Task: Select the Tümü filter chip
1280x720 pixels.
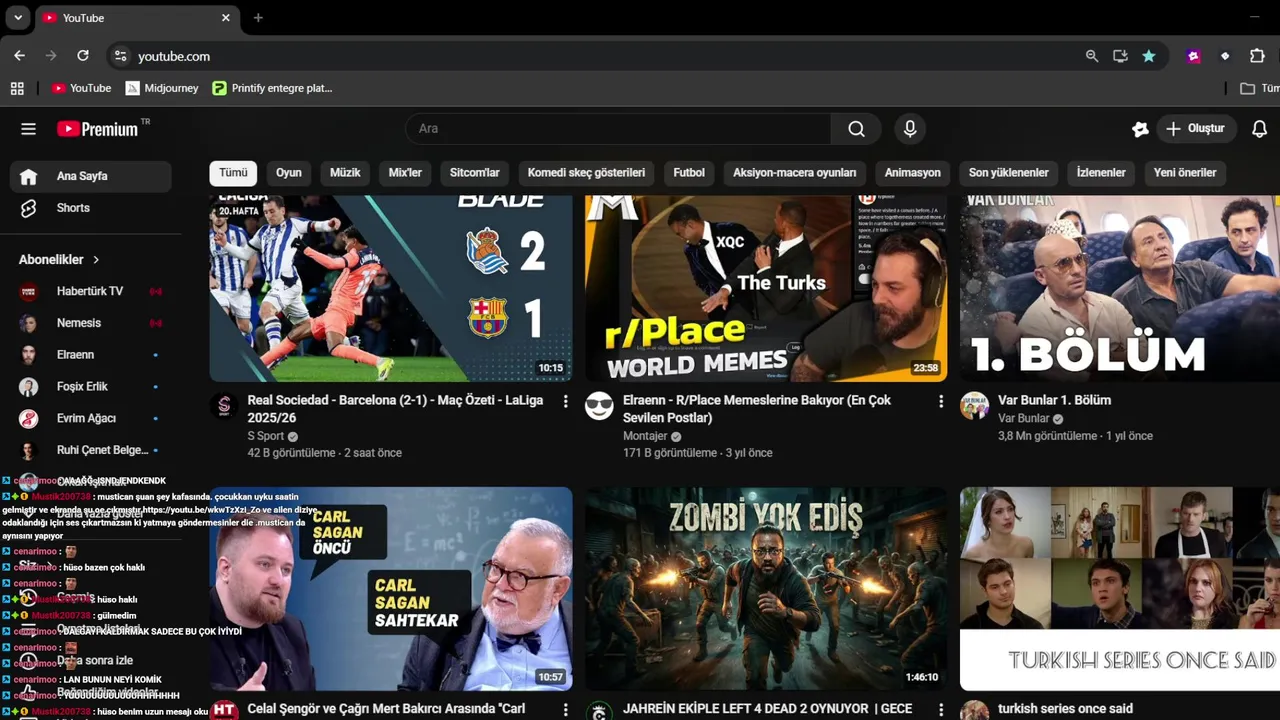Action: pyautogui.click(x=233, y=173)
